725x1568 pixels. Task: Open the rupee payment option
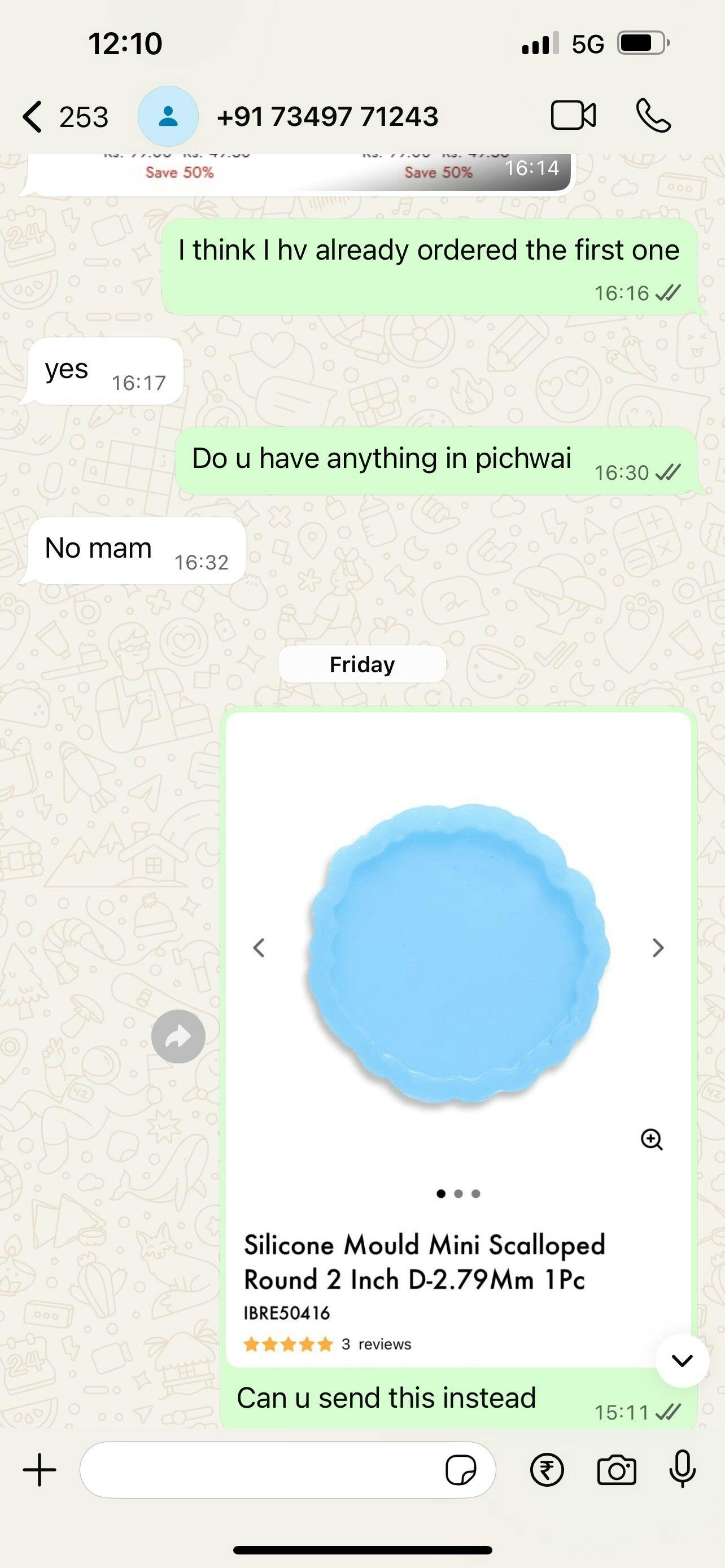(547, 1470)
